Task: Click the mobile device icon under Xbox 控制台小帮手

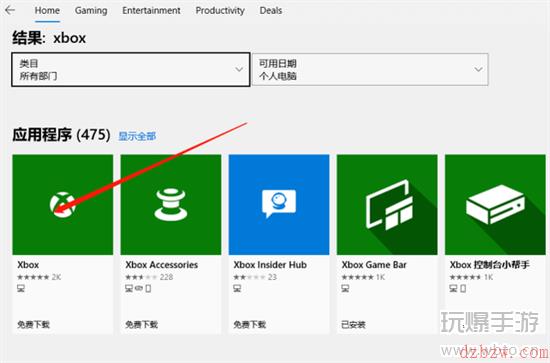Action: 463,289
